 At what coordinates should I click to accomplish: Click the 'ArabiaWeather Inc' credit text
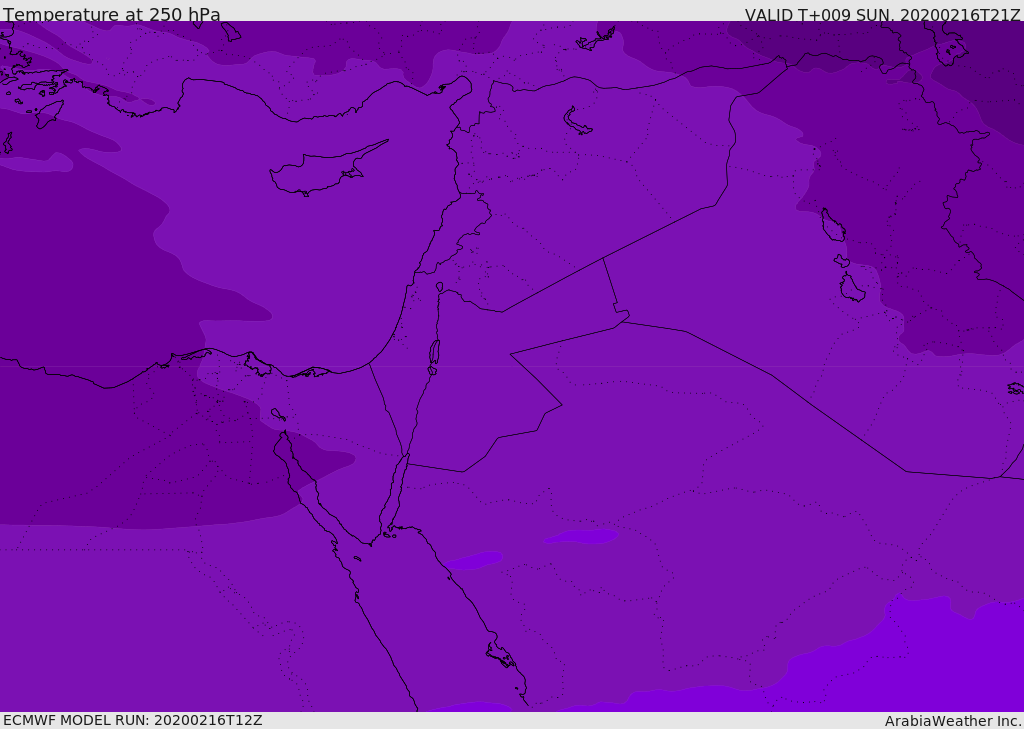[951, 721]
